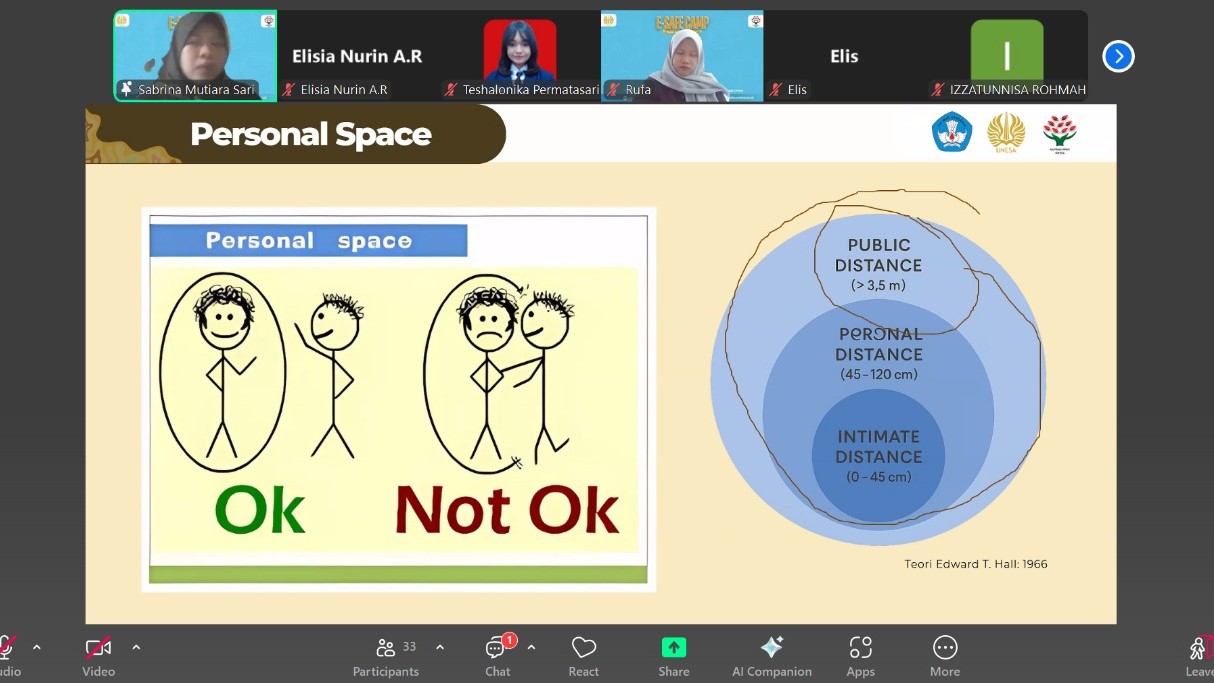Image resolution: width=1214 pixels, height=683 pixels.
Task: Show next participants in gallery strip
Action: [x=1118, y=57]
